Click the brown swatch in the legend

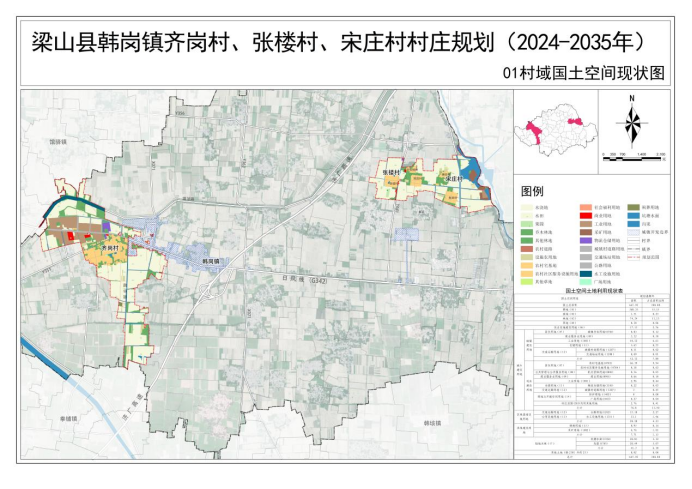point(584,230)
